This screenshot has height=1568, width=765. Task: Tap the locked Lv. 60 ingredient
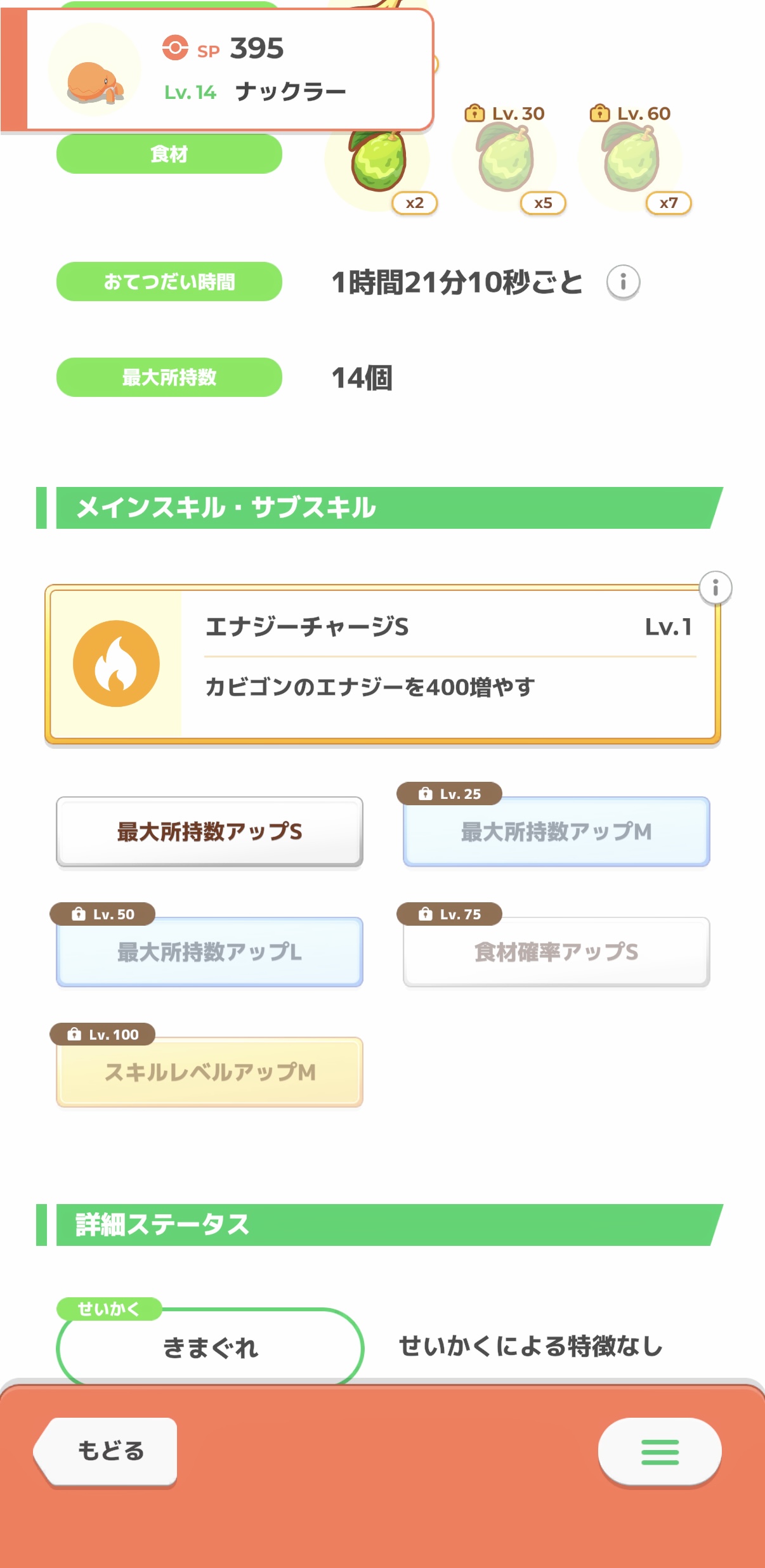tap(631, 159)
